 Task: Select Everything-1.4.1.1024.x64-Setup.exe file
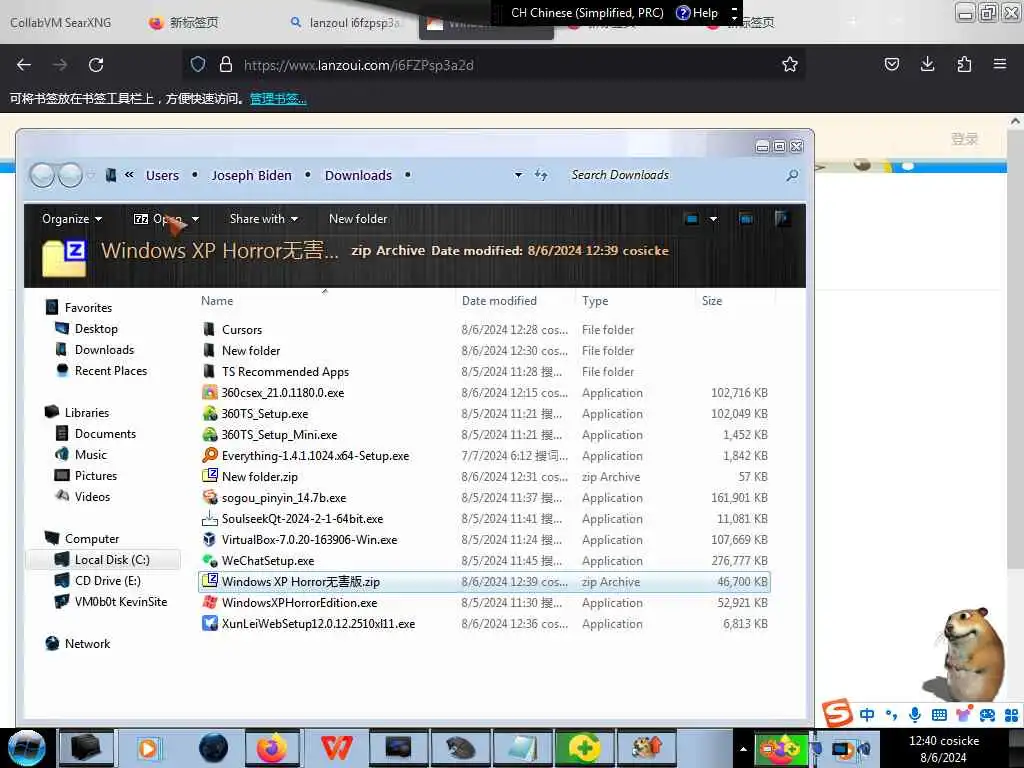315,456
